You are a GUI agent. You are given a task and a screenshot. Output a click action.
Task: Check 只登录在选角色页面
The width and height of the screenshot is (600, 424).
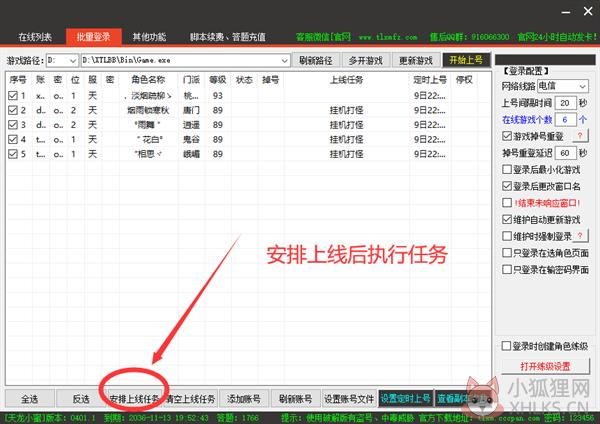[x=507, y=253]
